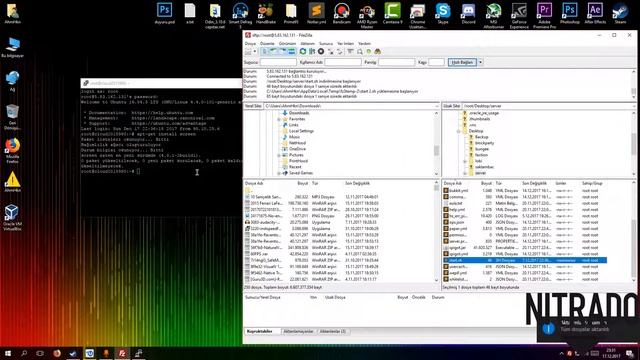Open Adobe Premiere Pro desktop shortcut
Image resolution: width=640 pixels, height=360 pixels.
(x=544, y=16)
